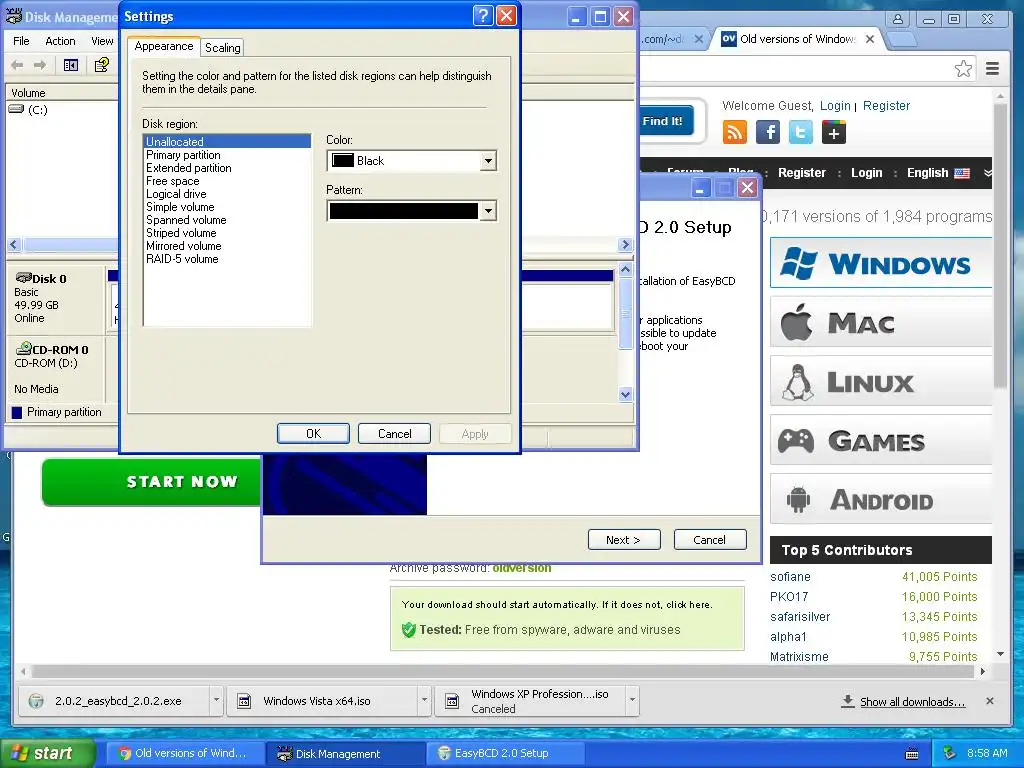Click the Google plus icon on the website
This screenshot has width=1024, height=768.
coord(834,132)
